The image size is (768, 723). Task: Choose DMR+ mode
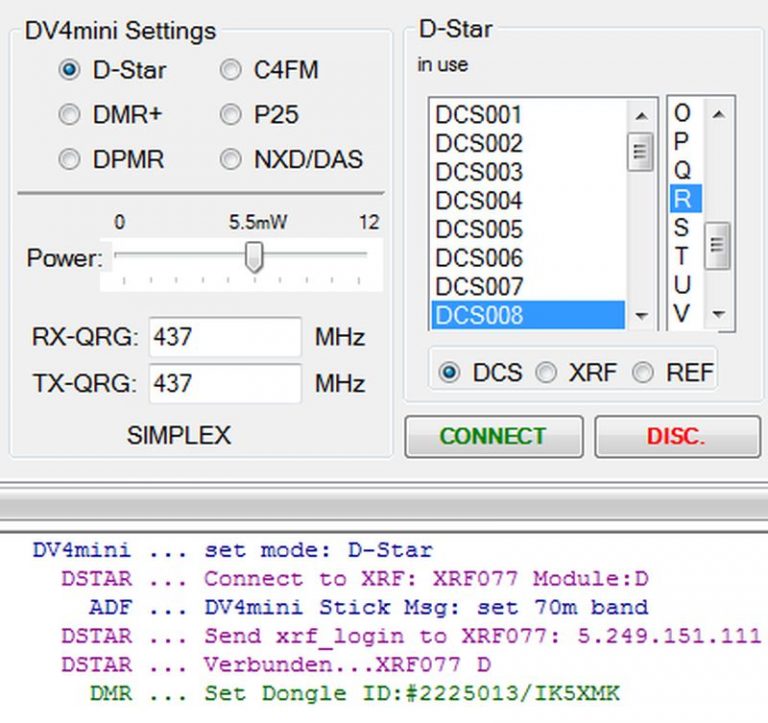[69, 115]
